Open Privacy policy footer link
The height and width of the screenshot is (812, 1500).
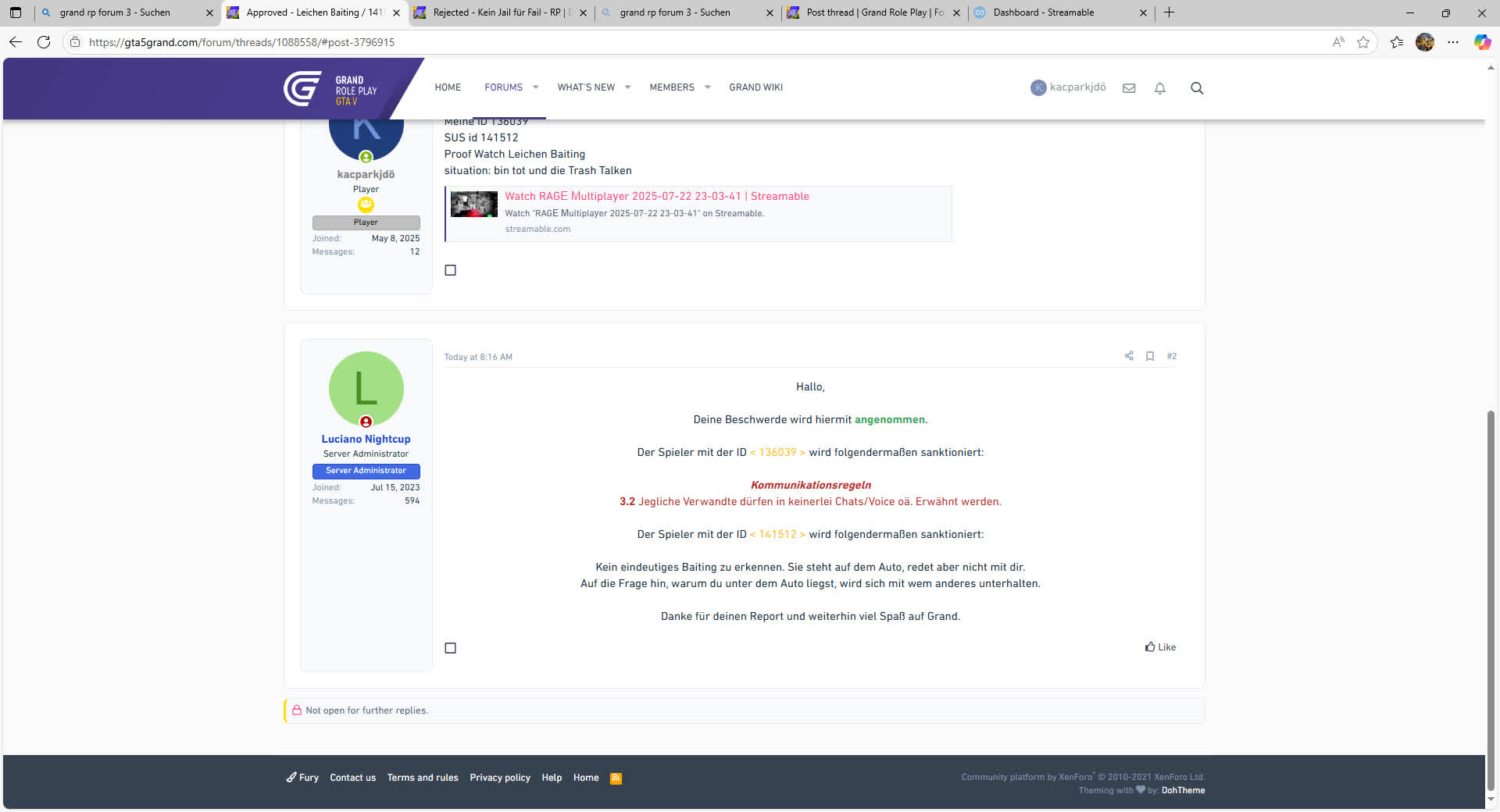tap(500, 778)
